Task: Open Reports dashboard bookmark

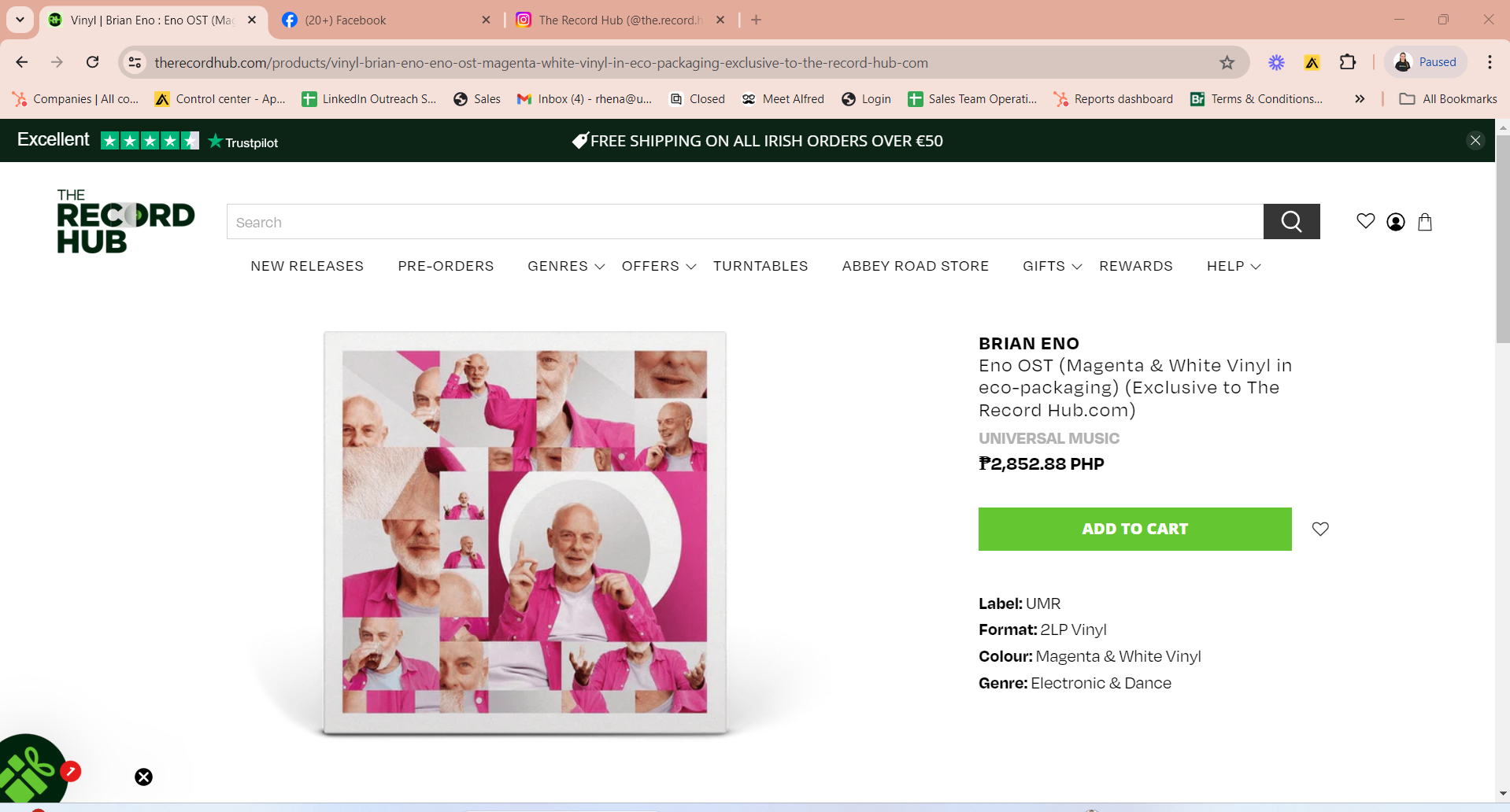Action: tap(1113, 99)
